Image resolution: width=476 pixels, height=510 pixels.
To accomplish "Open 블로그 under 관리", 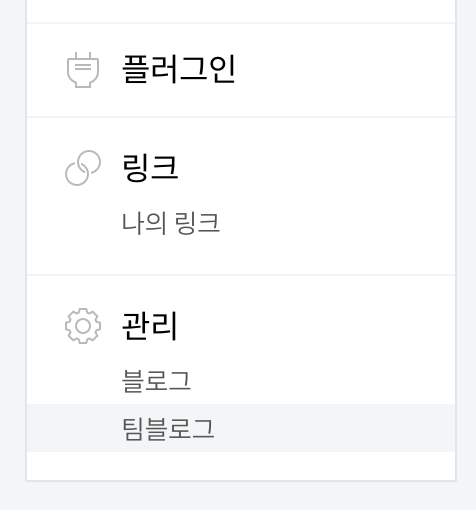I will pos(156,381).
